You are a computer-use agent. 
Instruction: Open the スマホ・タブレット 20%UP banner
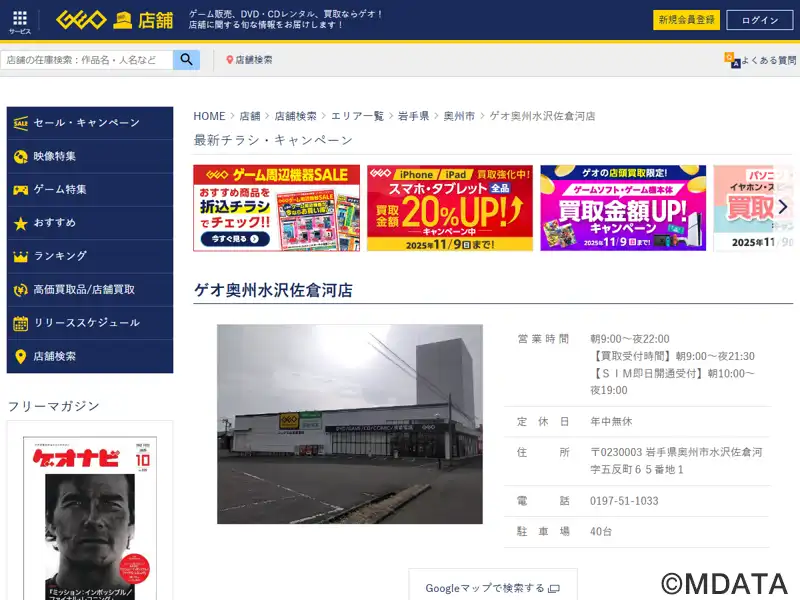[x=449, y=208]
